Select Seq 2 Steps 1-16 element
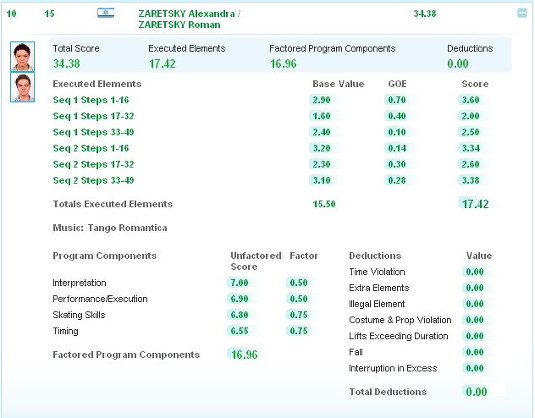 click(91, 148)
